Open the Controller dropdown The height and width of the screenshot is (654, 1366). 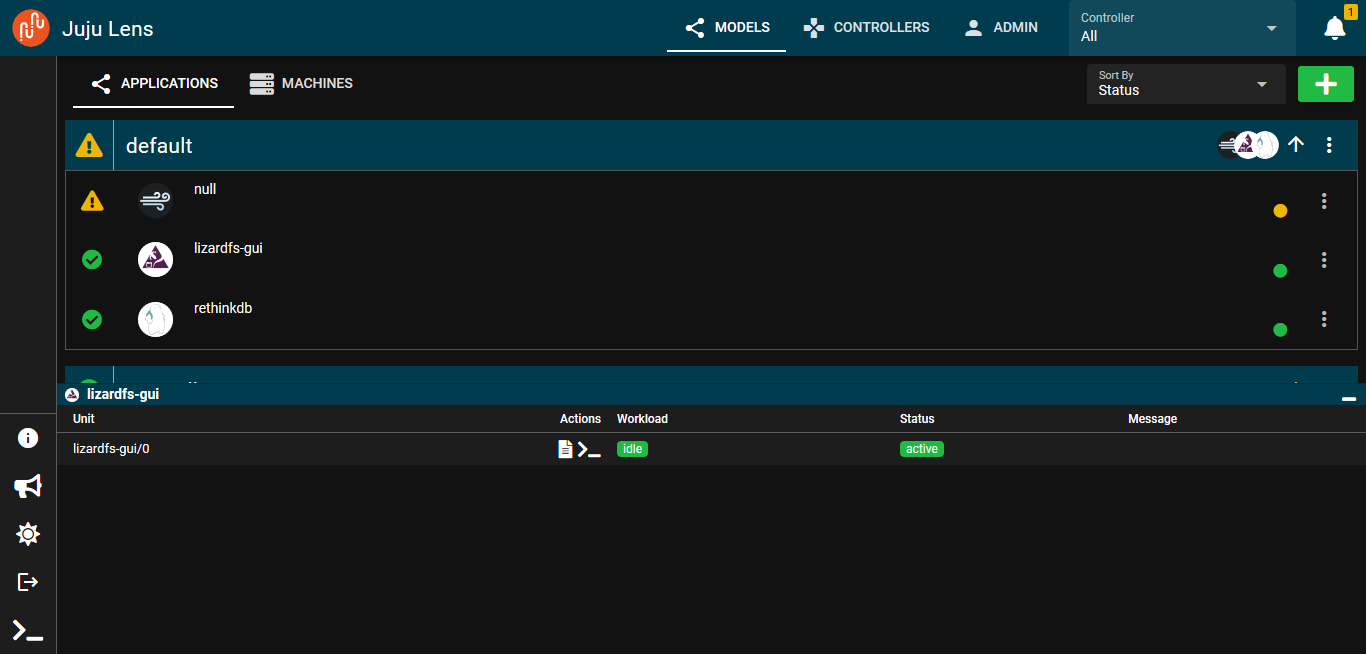[x=1180, y=28]
